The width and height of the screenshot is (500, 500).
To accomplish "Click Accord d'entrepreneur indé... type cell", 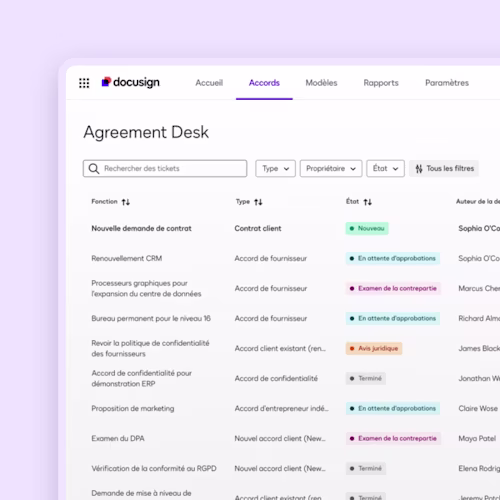I will pyautogui.click(x=281, y=408).
